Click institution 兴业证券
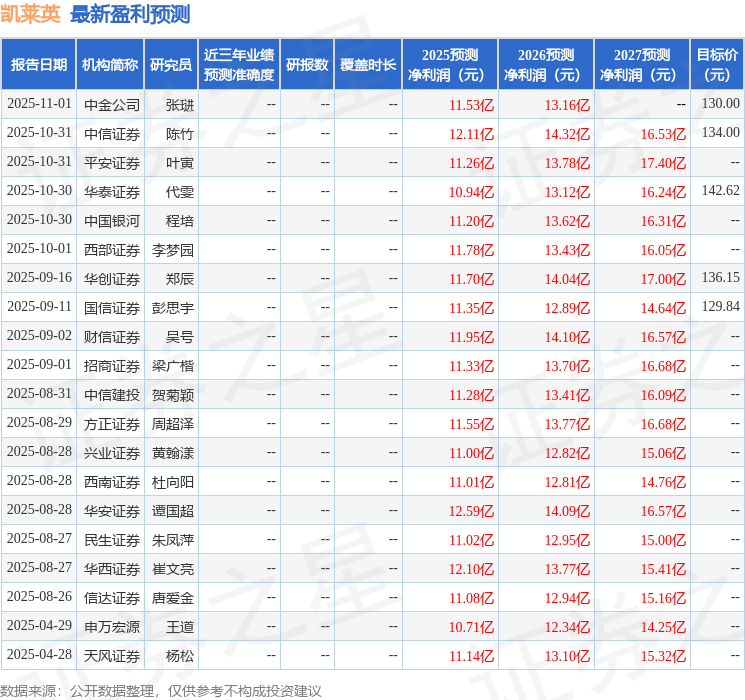Screen dimensions: 745x700 coord(112,452)
